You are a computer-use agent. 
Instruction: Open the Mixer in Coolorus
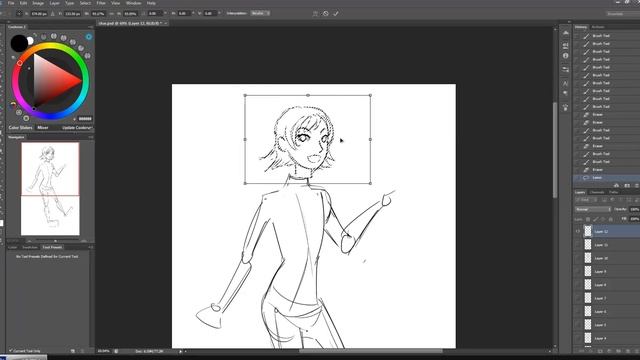pos(43,128)
